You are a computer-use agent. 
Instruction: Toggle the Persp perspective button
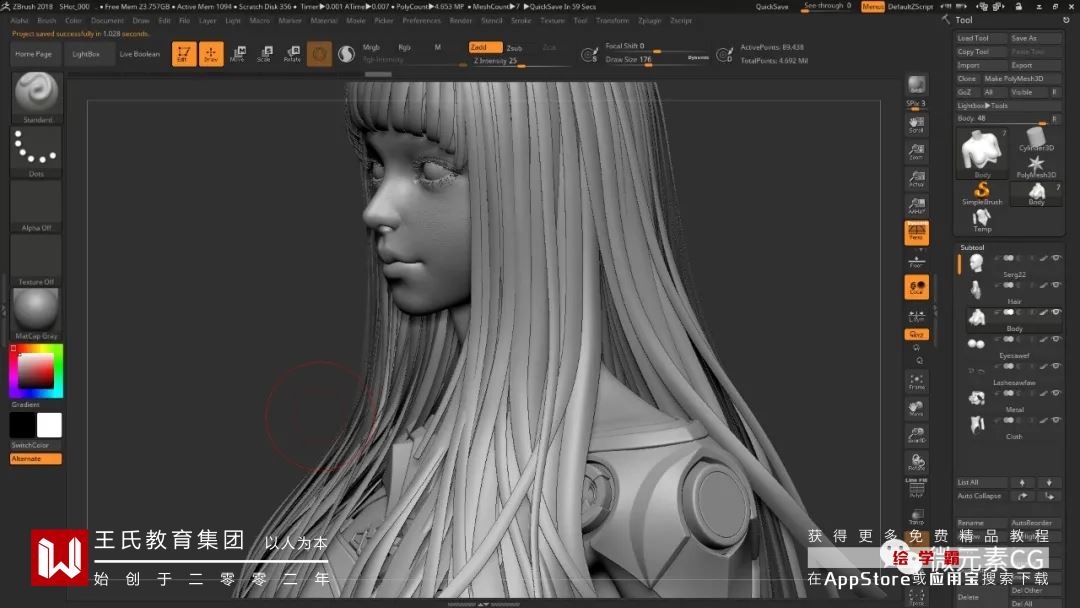pos(917,233)
